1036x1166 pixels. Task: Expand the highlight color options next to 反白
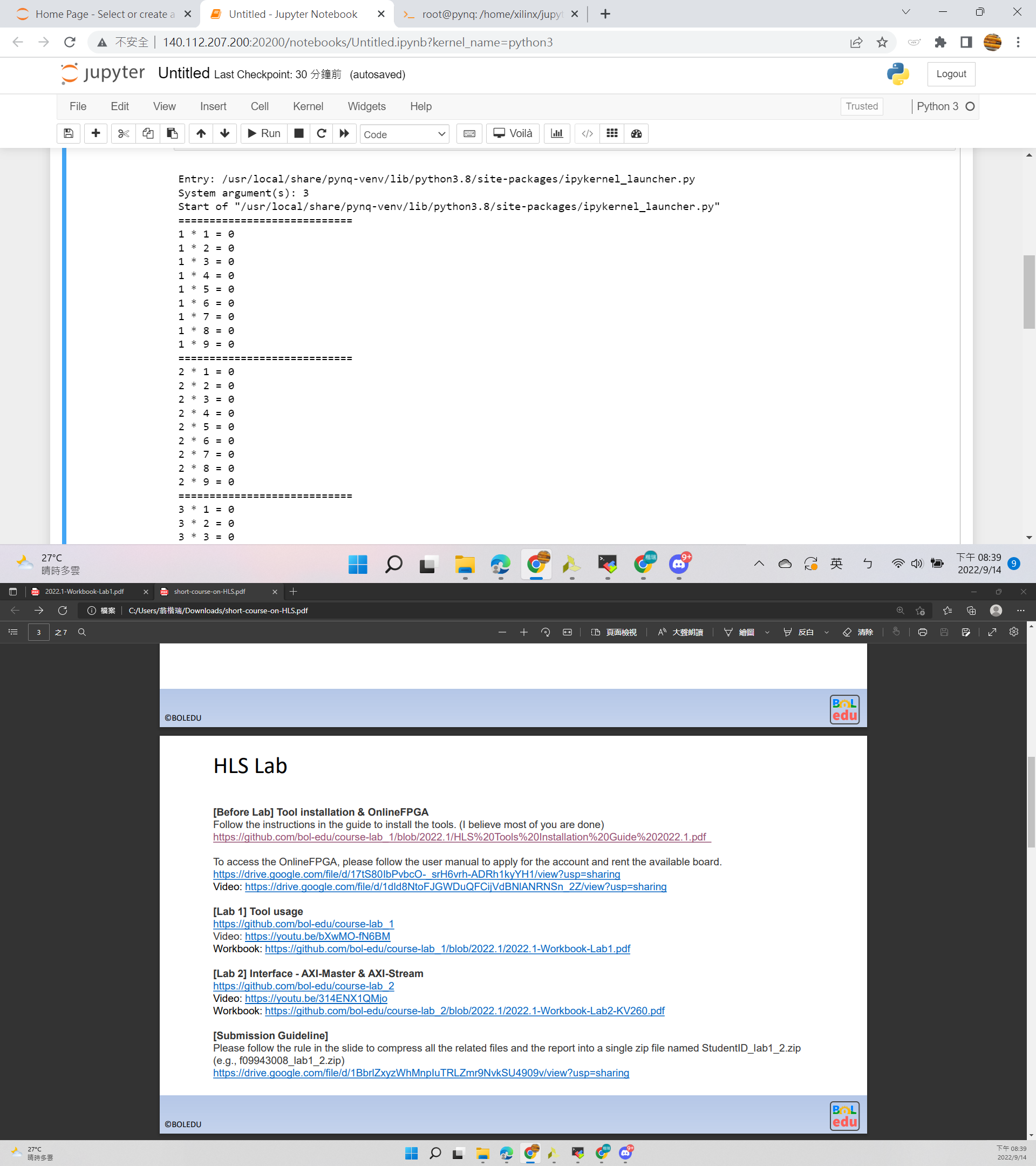[827, 632]
